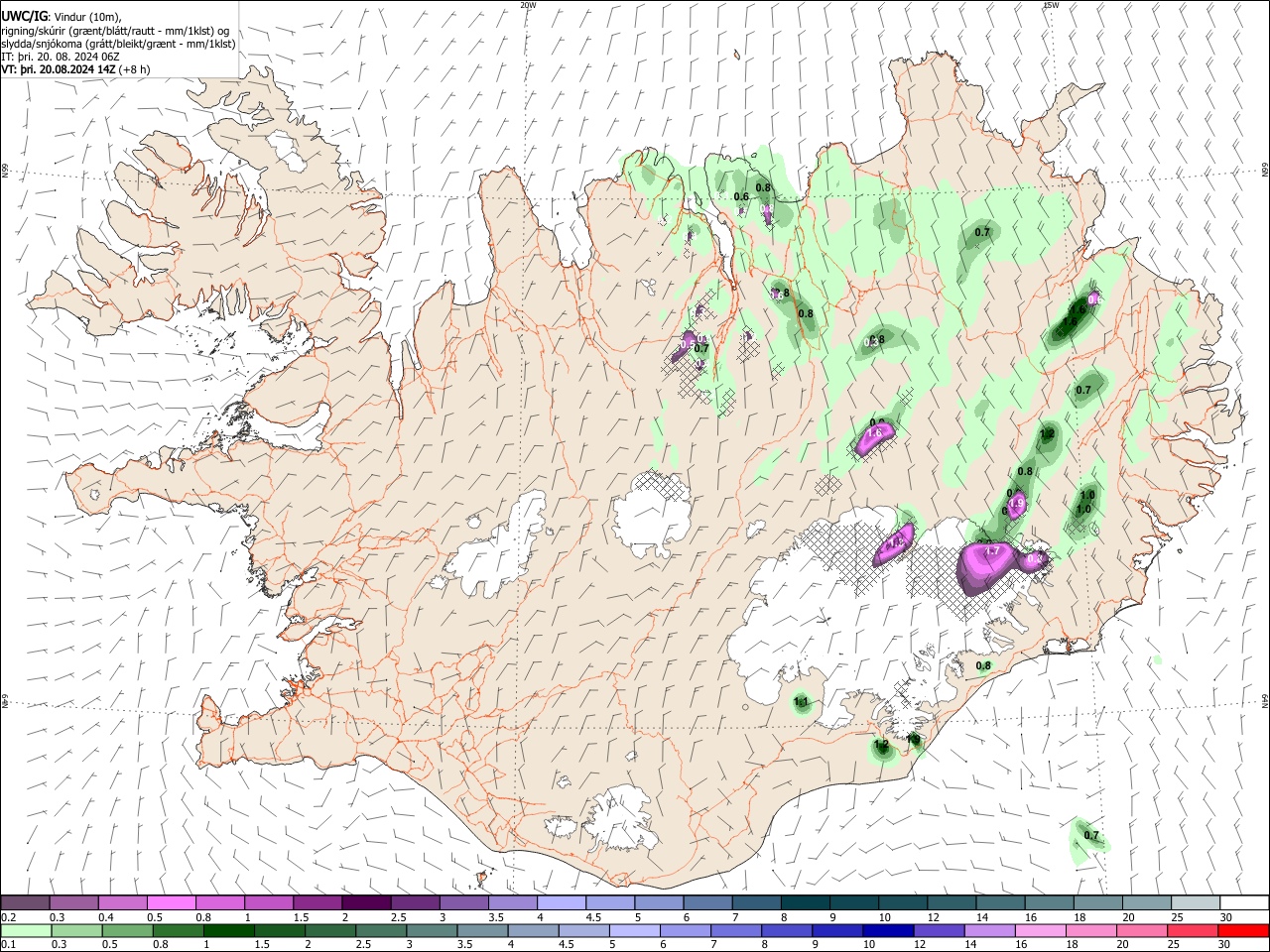Click the 'Vindur (10m)' header label

[88, 16]
